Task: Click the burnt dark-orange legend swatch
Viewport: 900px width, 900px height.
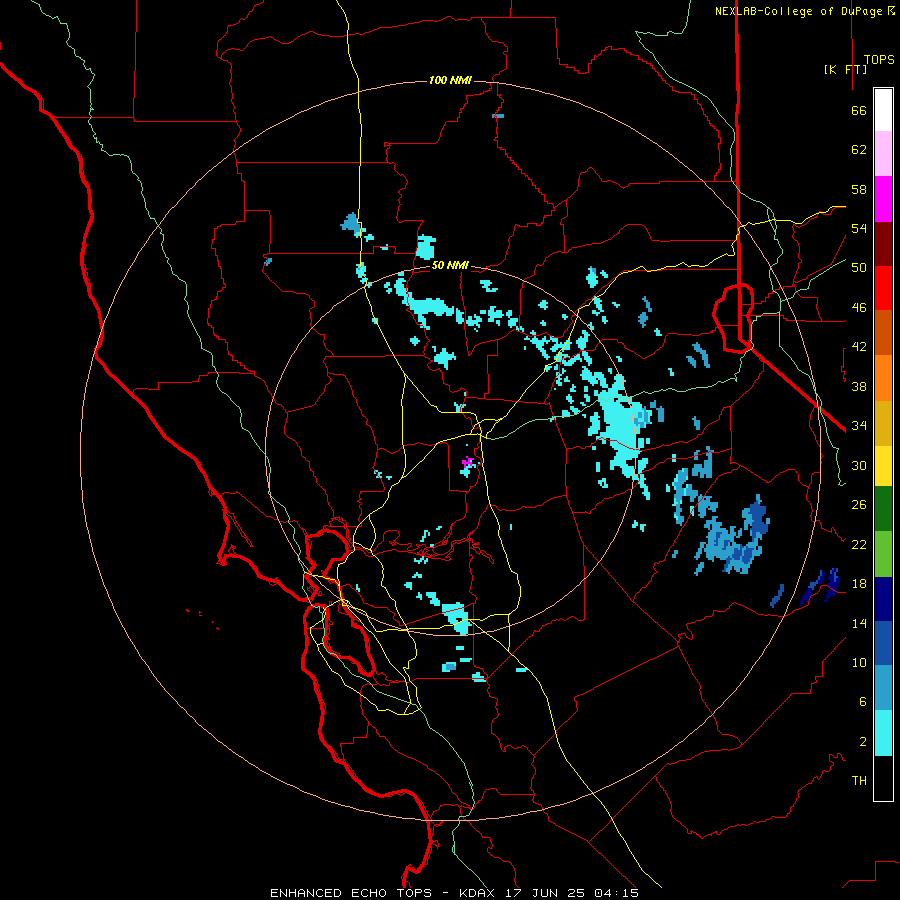Action: [x=883, y=333]
